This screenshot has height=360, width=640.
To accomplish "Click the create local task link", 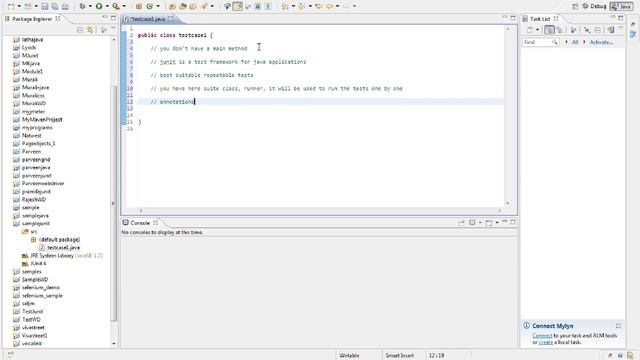I will [546, 342].
